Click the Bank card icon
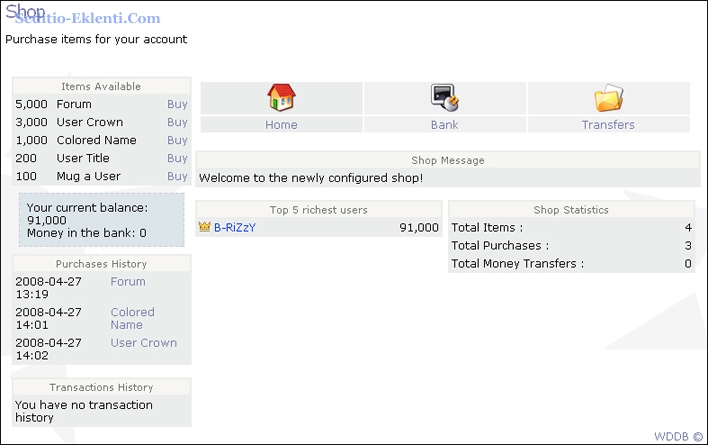 pos(444,98)
